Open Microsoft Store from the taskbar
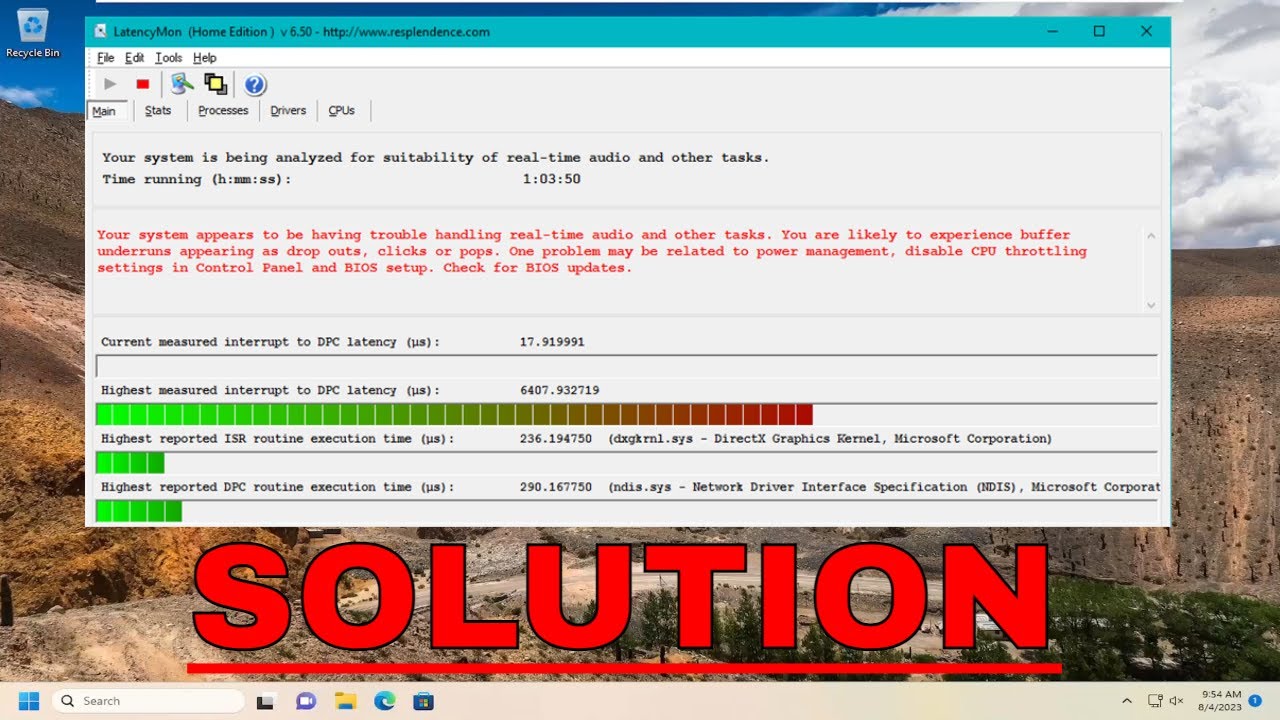Screen dimensions: 1280x720 424,702
